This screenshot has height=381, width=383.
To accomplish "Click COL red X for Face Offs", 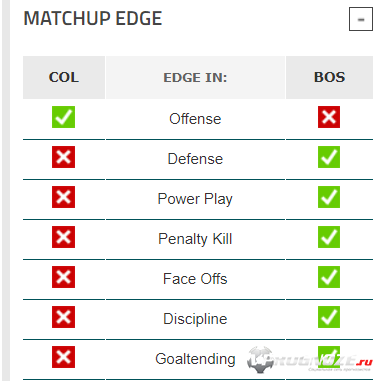I will [63, 277].
